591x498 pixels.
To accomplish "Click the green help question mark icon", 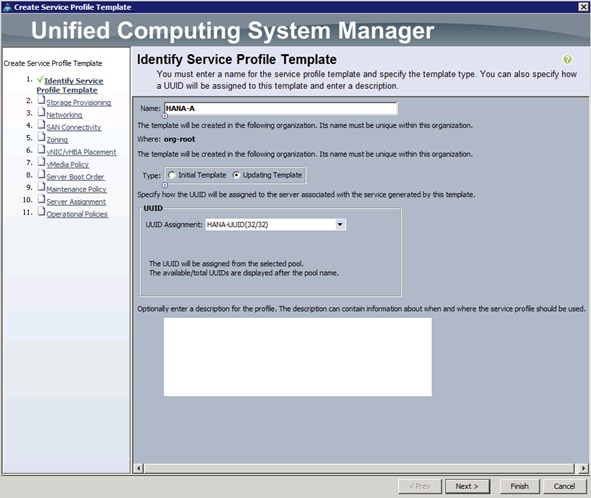I will click(567, 60).
